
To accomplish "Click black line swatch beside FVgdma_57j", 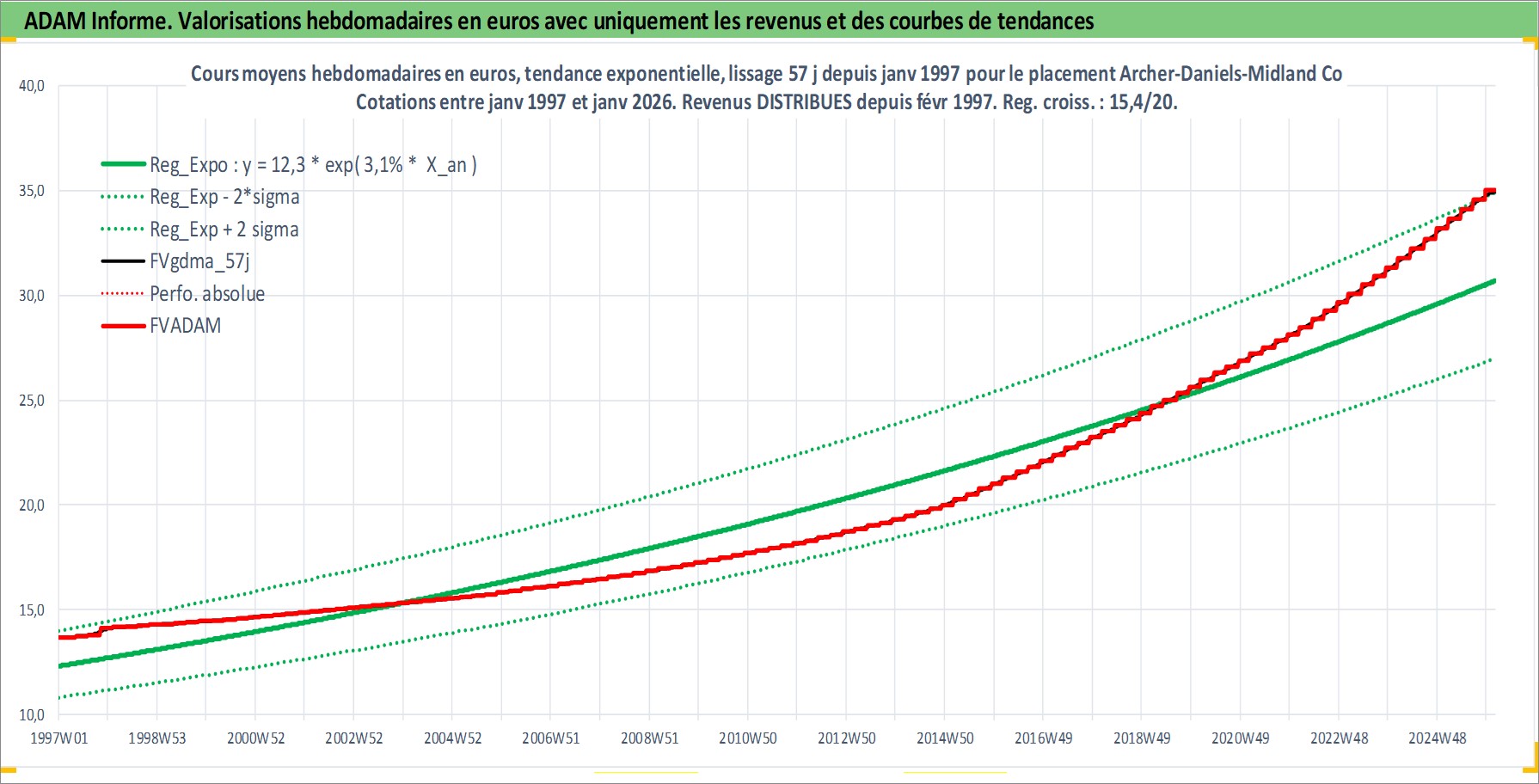I will [123, 261].
